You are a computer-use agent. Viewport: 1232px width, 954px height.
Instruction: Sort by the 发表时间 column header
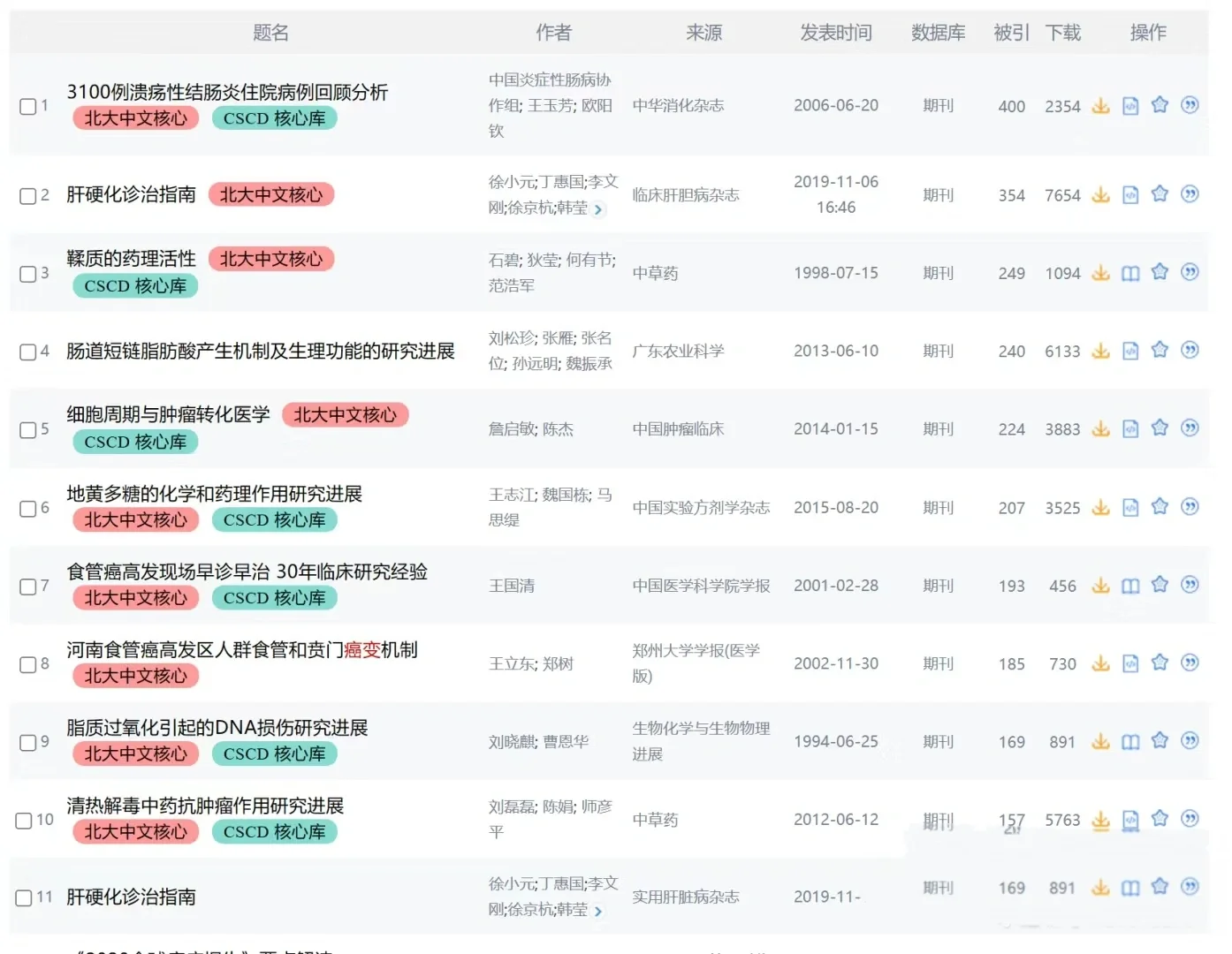836,33
